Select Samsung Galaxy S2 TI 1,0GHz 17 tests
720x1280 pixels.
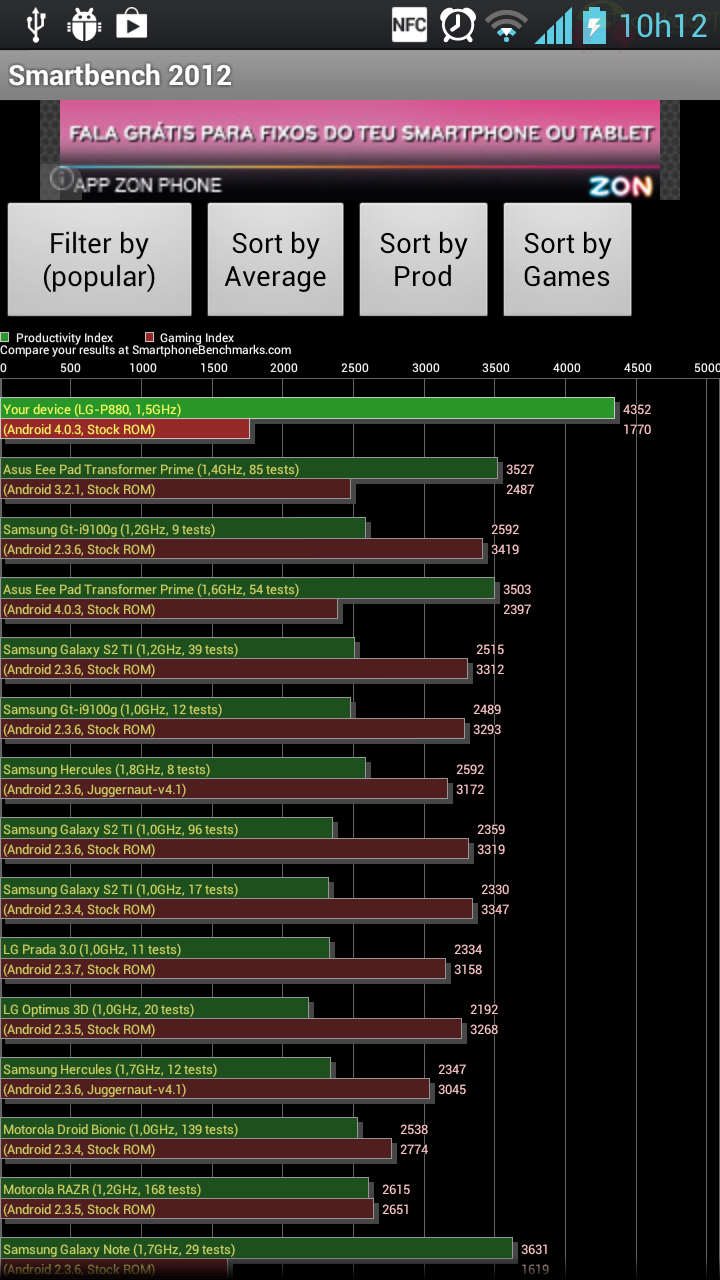pyautogui.click(x=165, y=889)
